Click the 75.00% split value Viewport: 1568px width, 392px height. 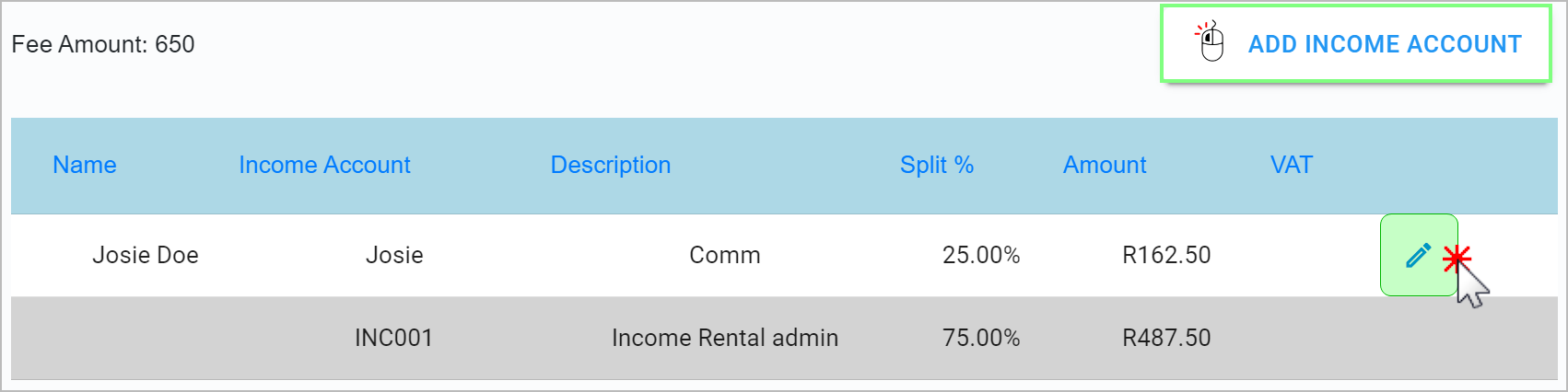point(981,338)
